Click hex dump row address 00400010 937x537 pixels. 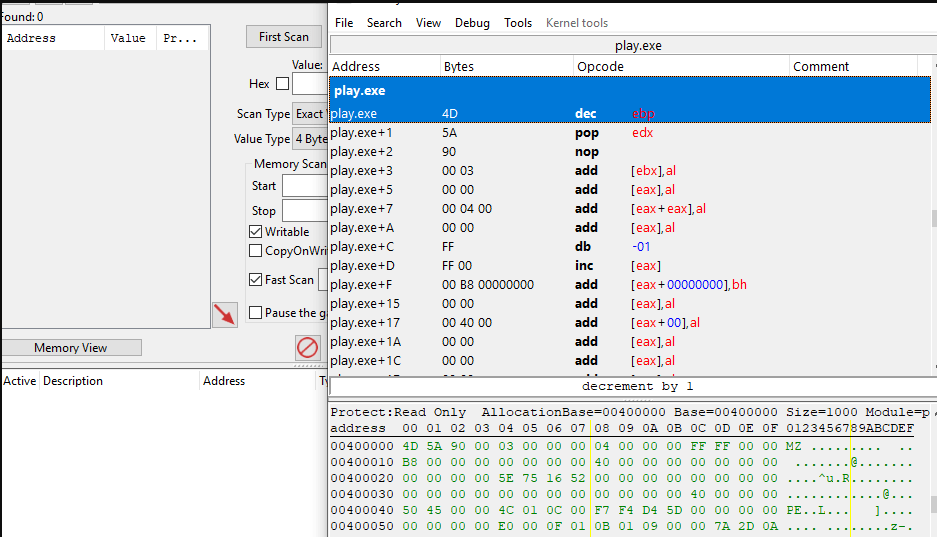[362, 462]
